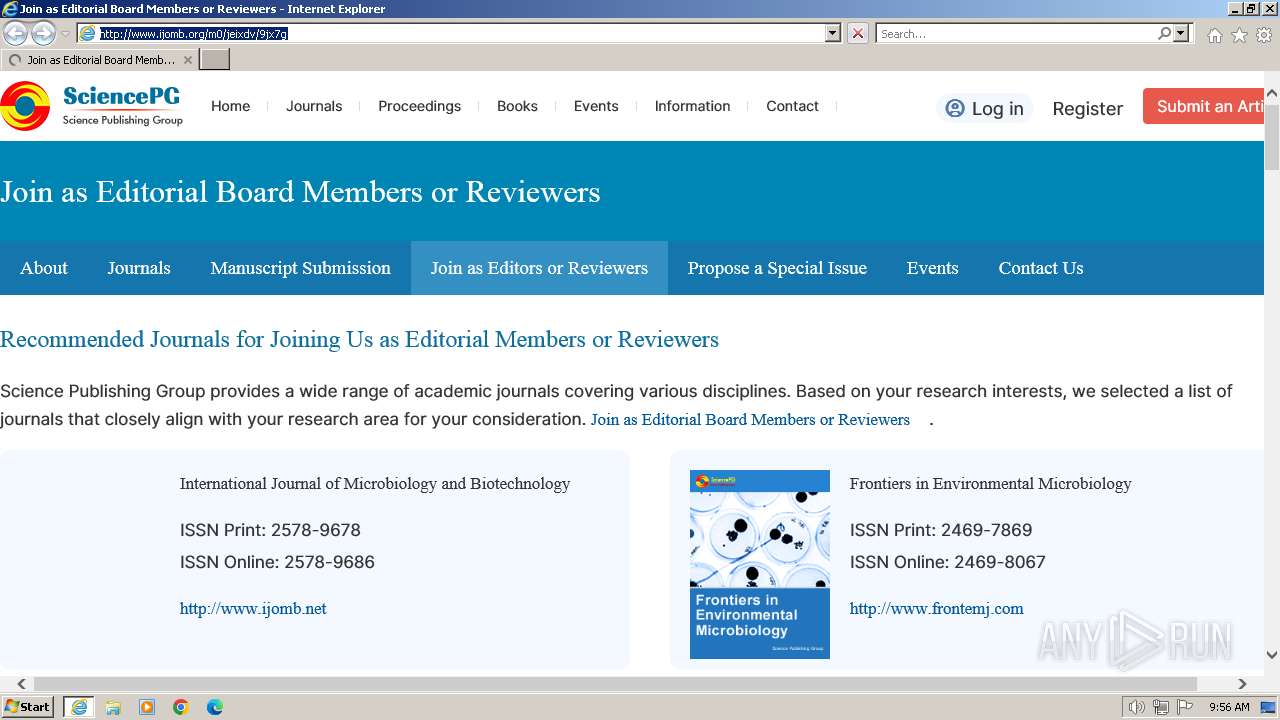The image size is (1280, 720).
Task: Click the vertical scrollbar up arrow
Action: [x=1272, y=93]
